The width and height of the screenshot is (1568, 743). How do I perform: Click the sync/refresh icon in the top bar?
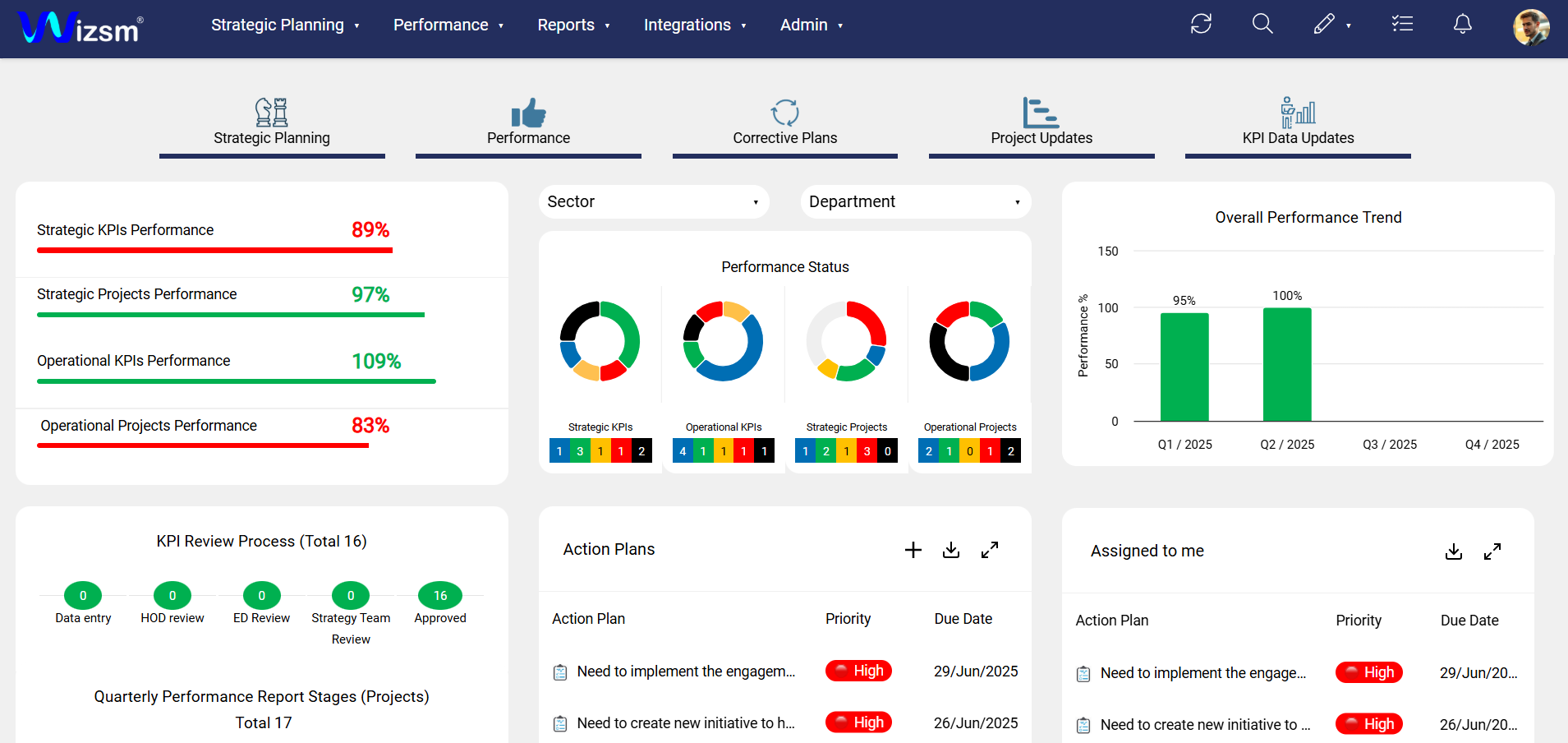(1201, 25)
